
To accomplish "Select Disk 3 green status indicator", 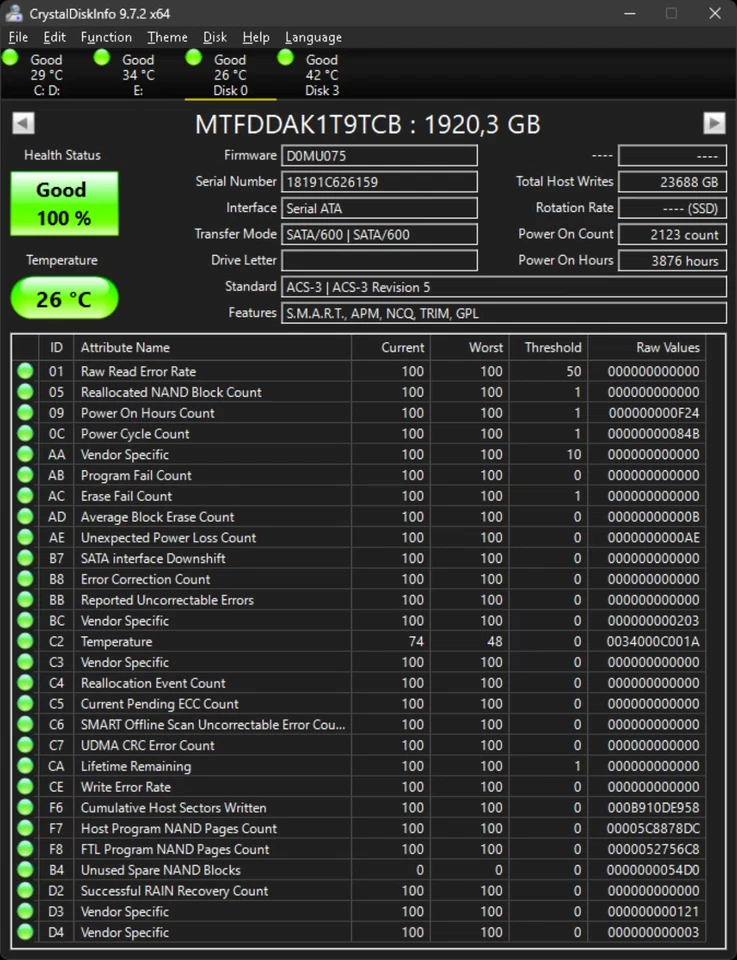I will [x=286, y=58].
